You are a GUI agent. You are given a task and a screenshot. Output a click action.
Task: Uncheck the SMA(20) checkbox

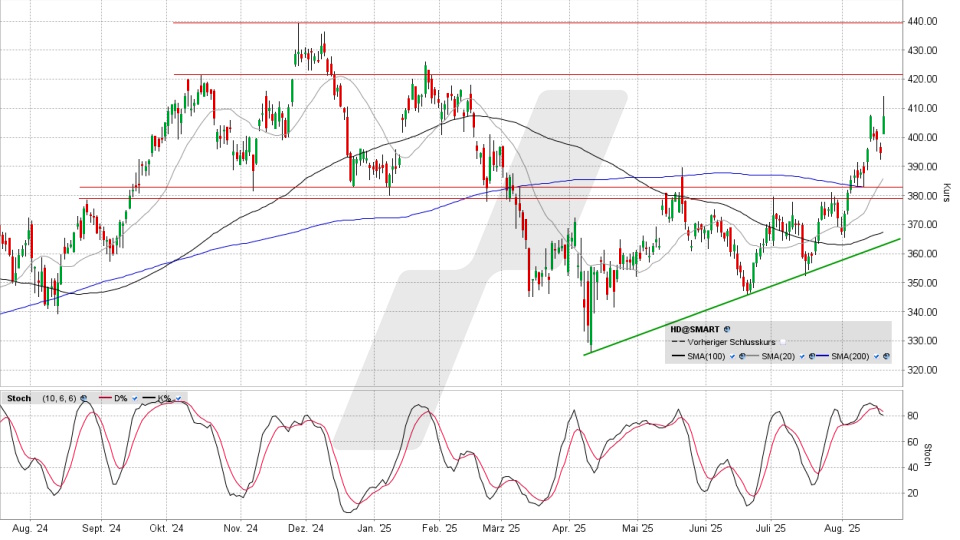pos(802,356)
